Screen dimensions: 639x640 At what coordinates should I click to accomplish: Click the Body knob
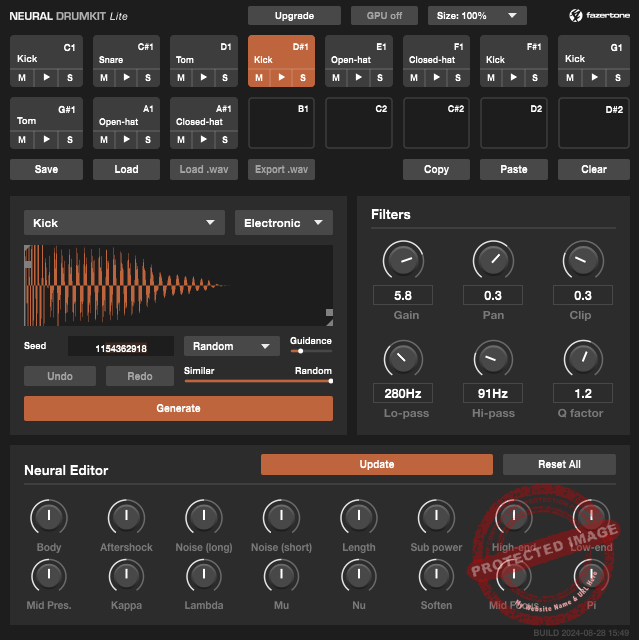point(49,516)
